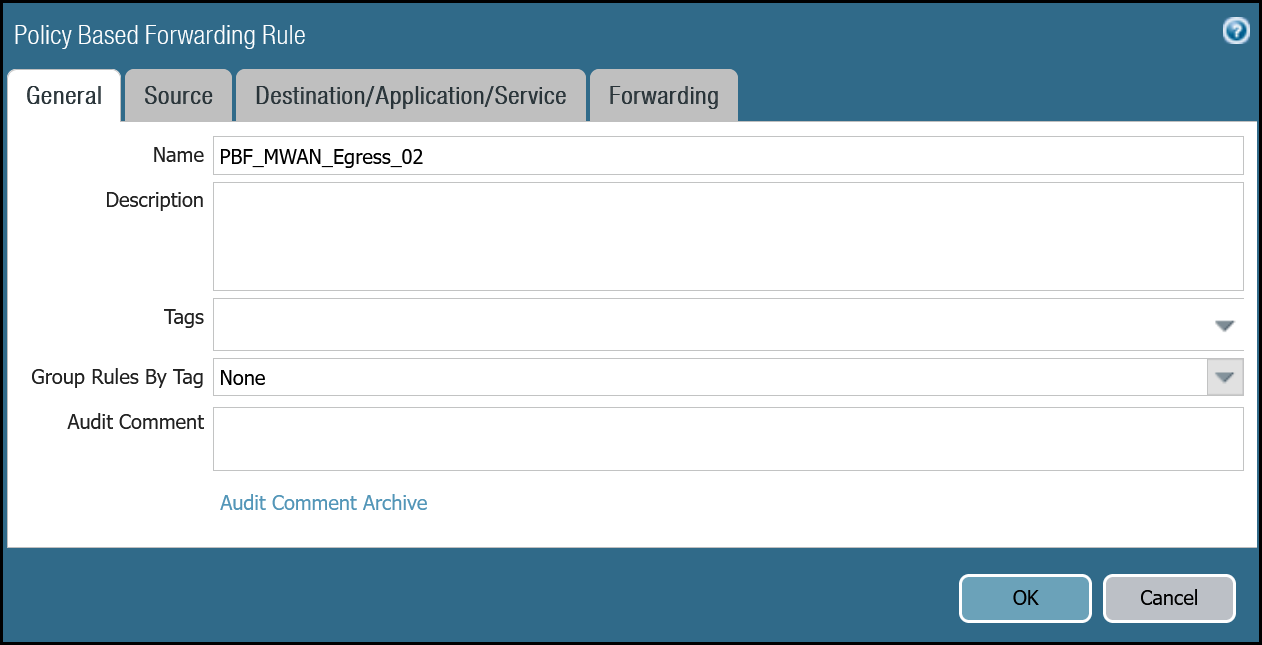This screenshot has height=645, width=1262.
Task: Click the Group Rules By Tag label
Action: pyautogui.click(x=117, y=377)
